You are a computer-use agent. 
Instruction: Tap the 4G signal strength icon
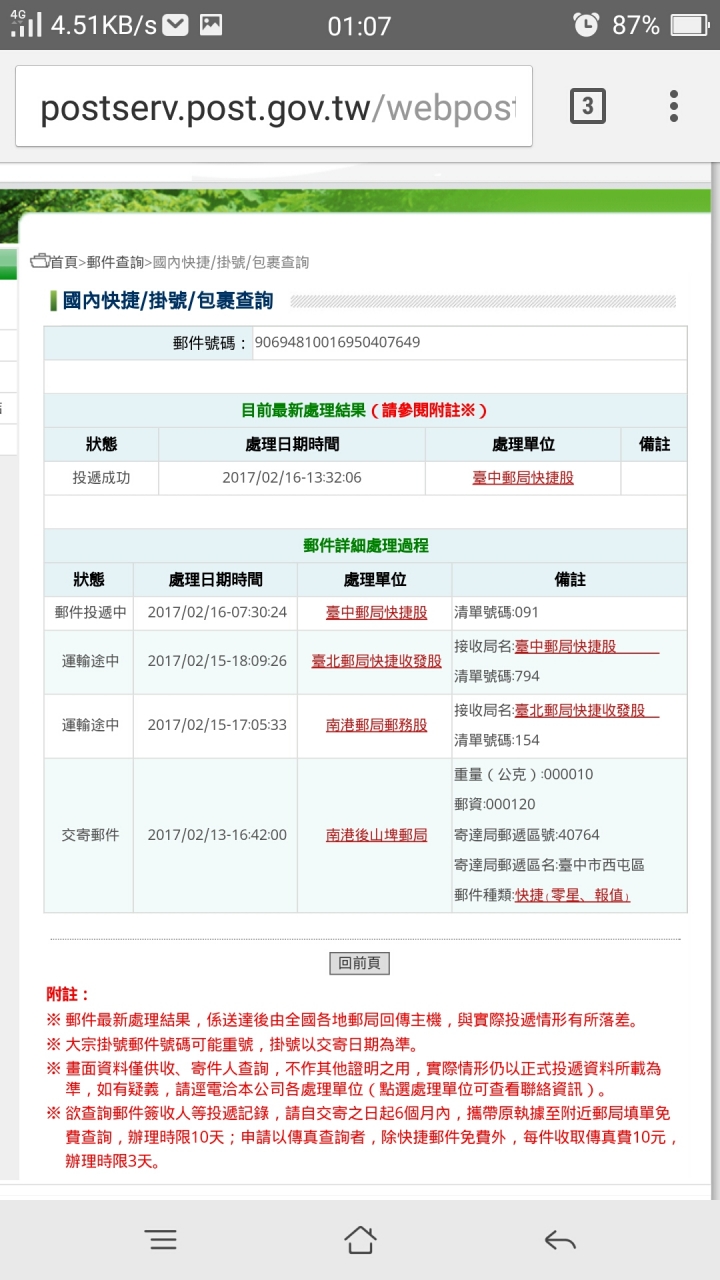point(27,24)
